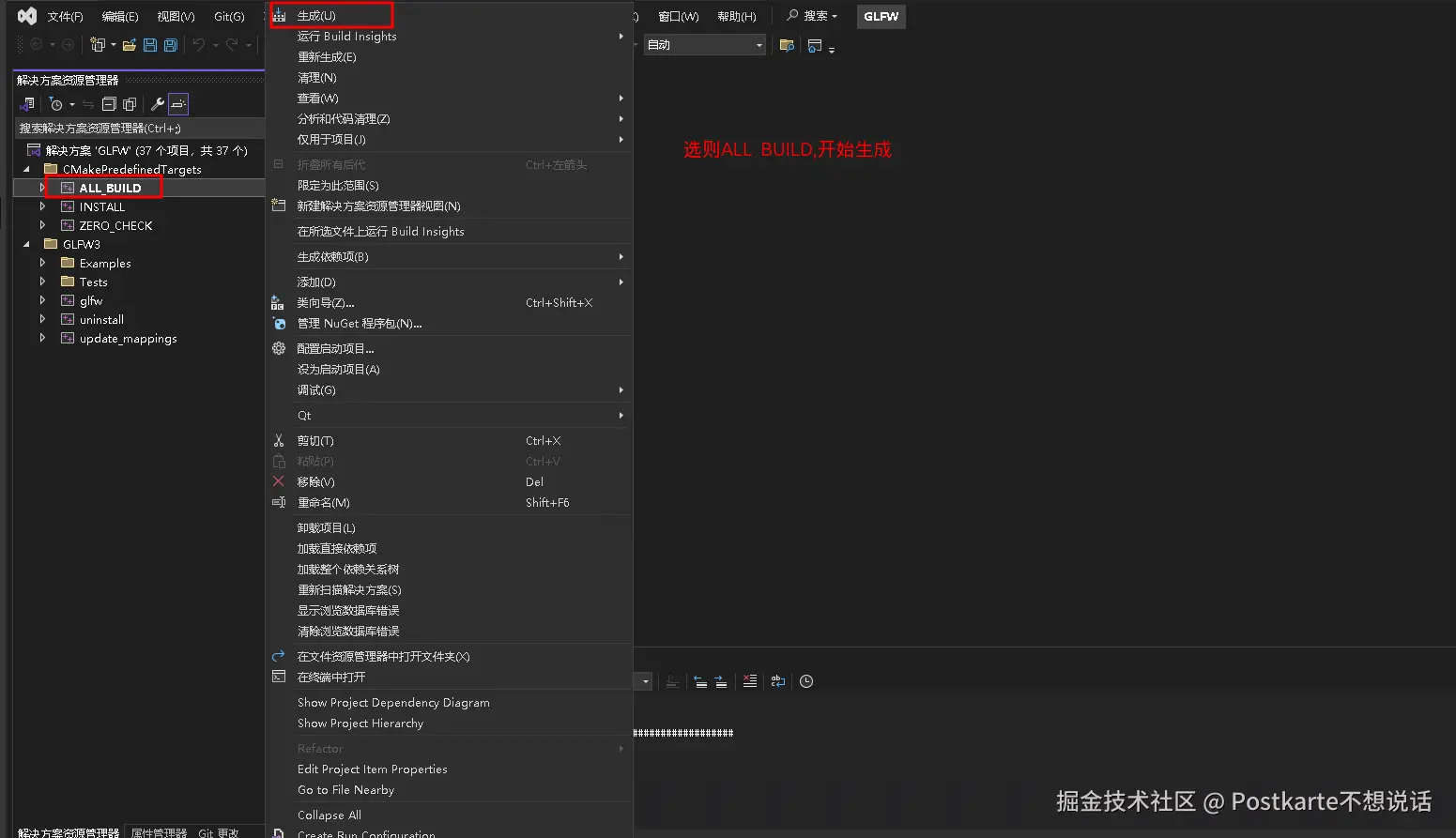Click the previous message arrow icon in Output

pos(700,681)
